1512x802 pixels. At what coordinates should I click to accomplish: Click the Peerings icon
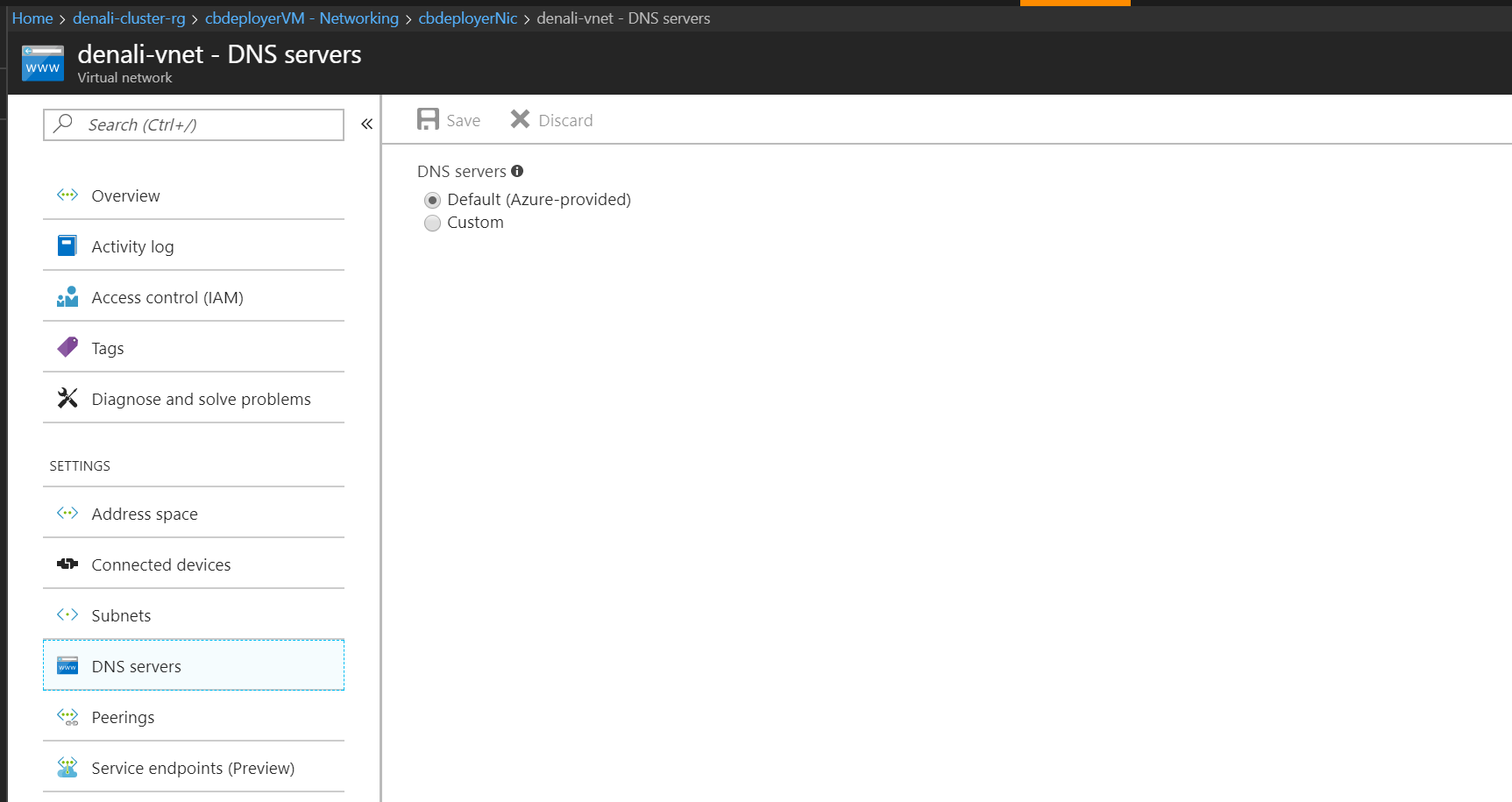[x=67, y=716]
